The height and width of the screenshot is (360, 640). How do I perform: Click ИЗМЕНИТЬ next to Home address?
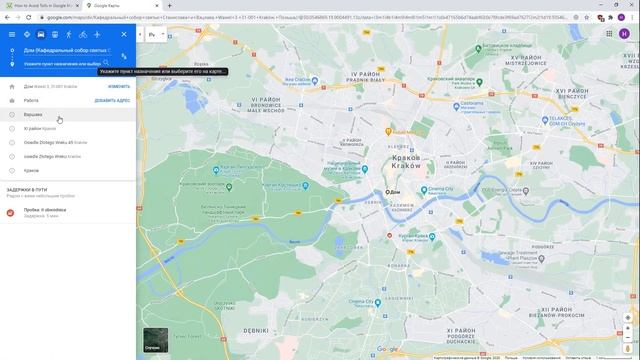(x=119, y=87)
